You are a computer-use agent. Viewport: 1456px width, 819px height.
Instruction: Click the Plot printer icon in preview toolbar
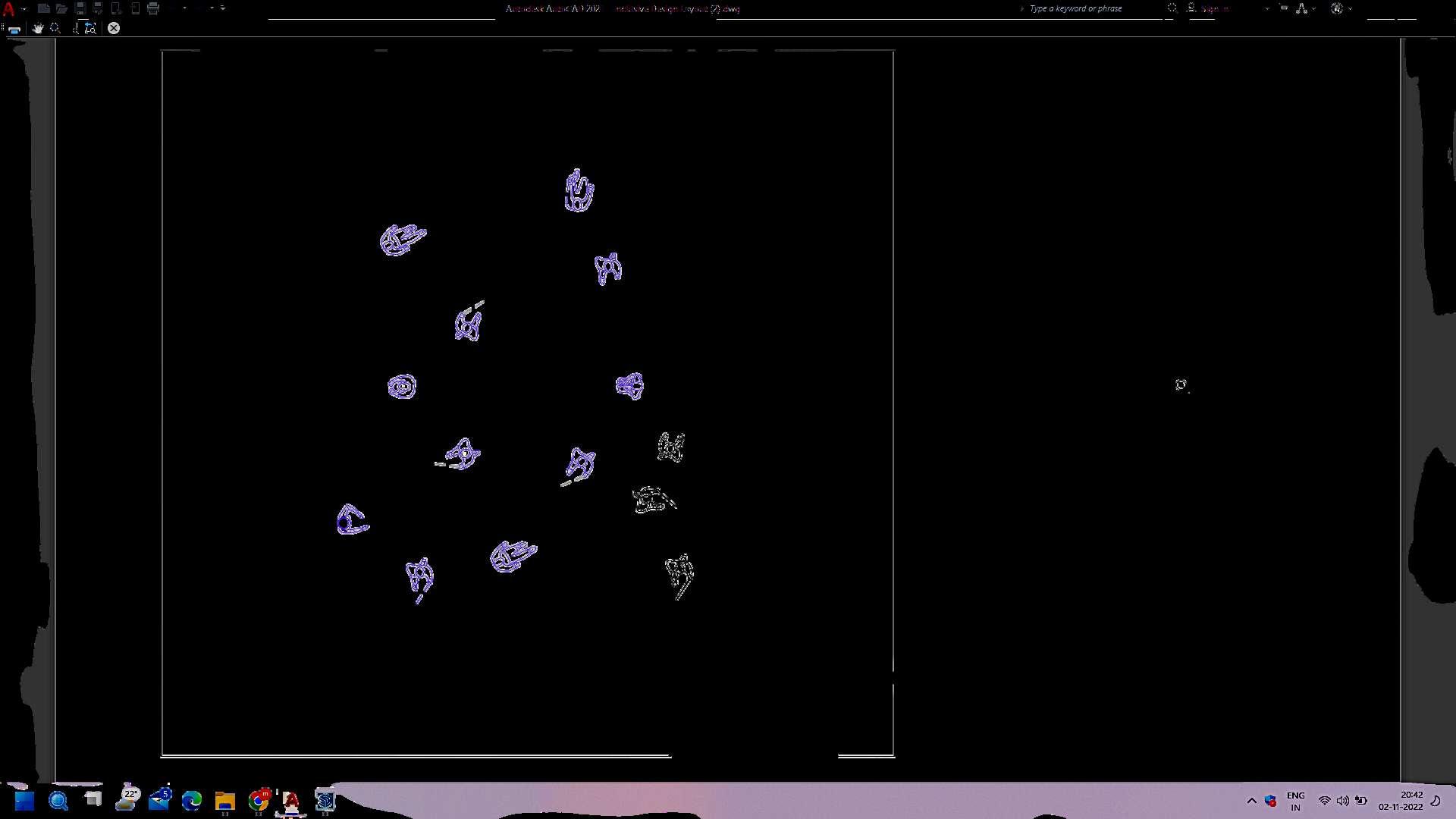pos(14,29)
